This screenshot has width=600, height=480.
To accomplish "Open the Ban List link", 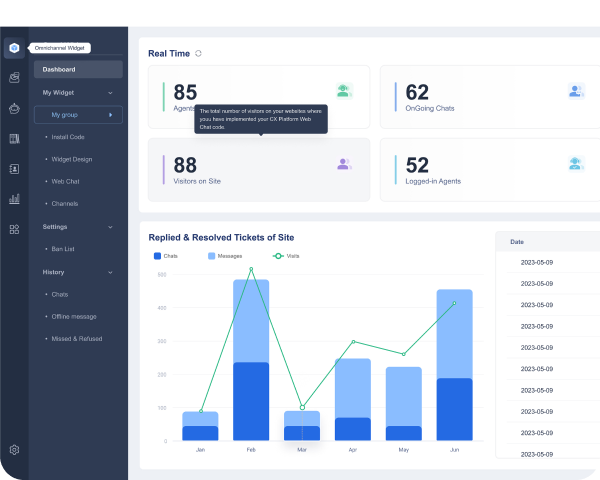I will 62,248.
